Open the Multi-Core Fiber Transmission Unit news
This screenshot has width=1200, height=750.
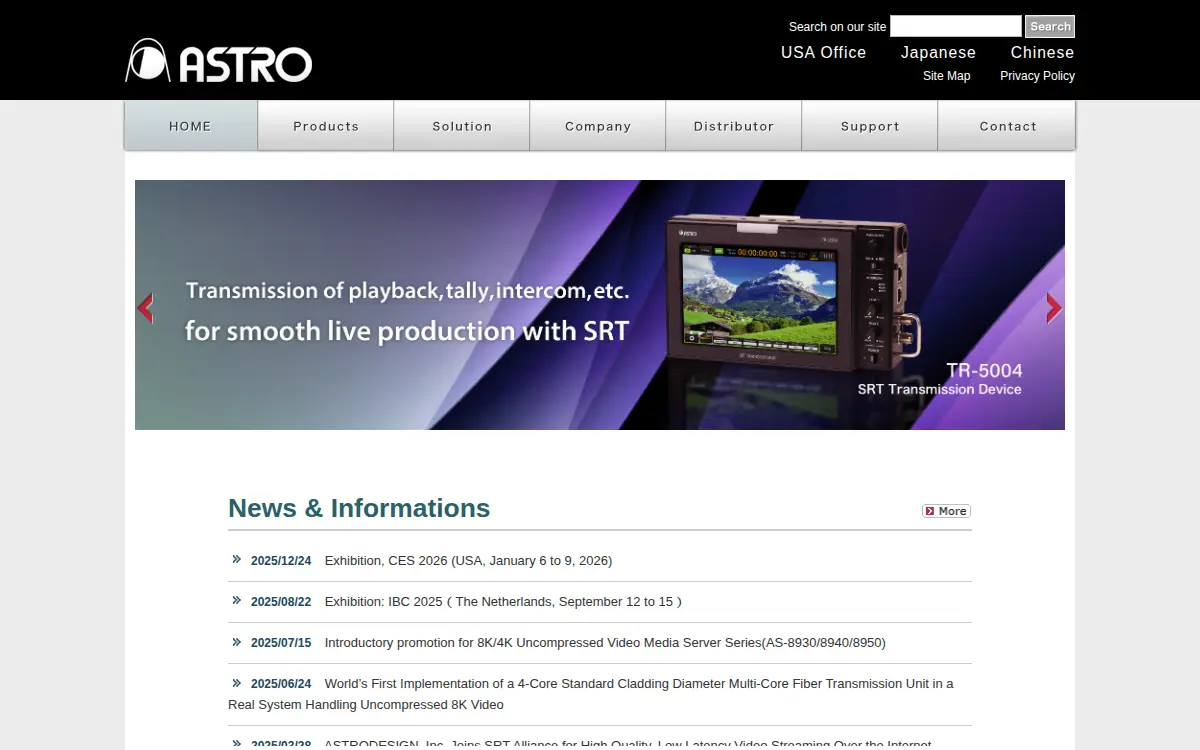pos(591,694)
